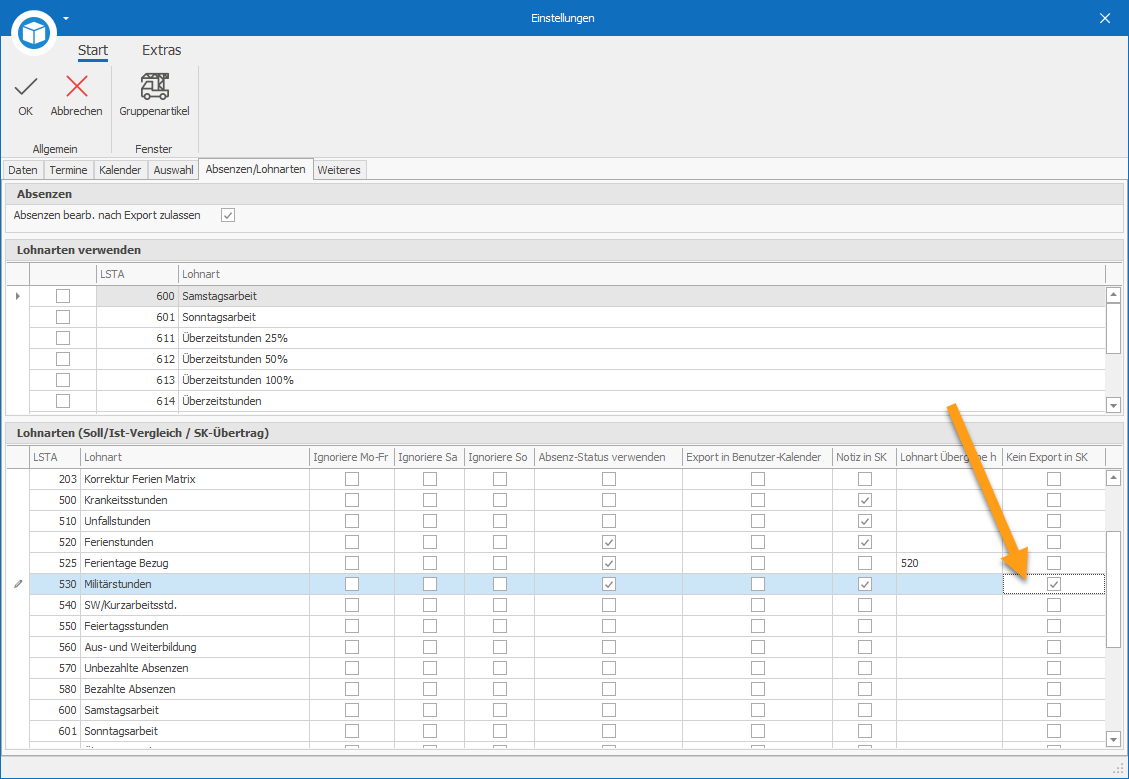
Task: Click the blue cube application logo
Action: point(34,32)
